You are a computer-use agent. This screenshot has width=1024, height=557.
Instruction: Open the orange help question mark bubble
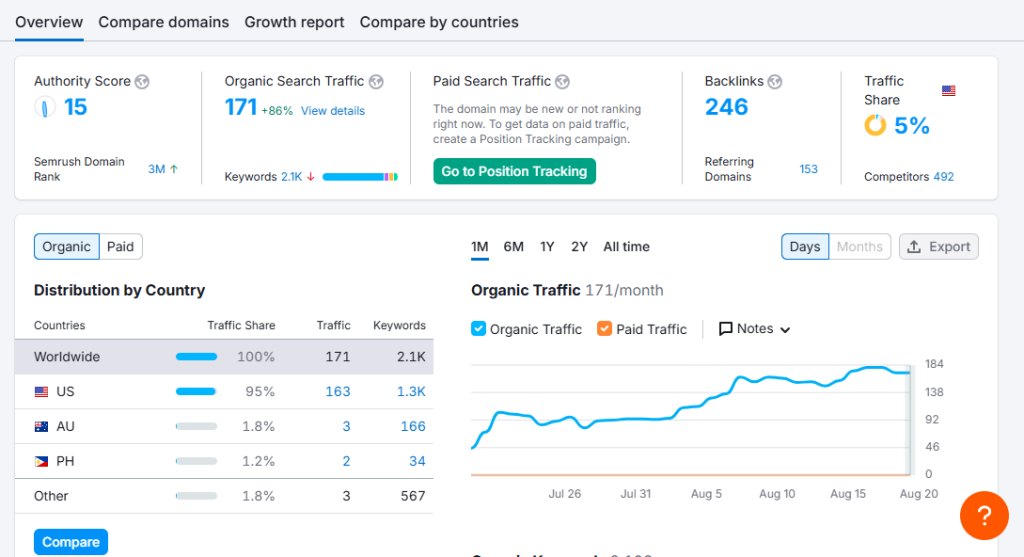(x=984, y=516)
